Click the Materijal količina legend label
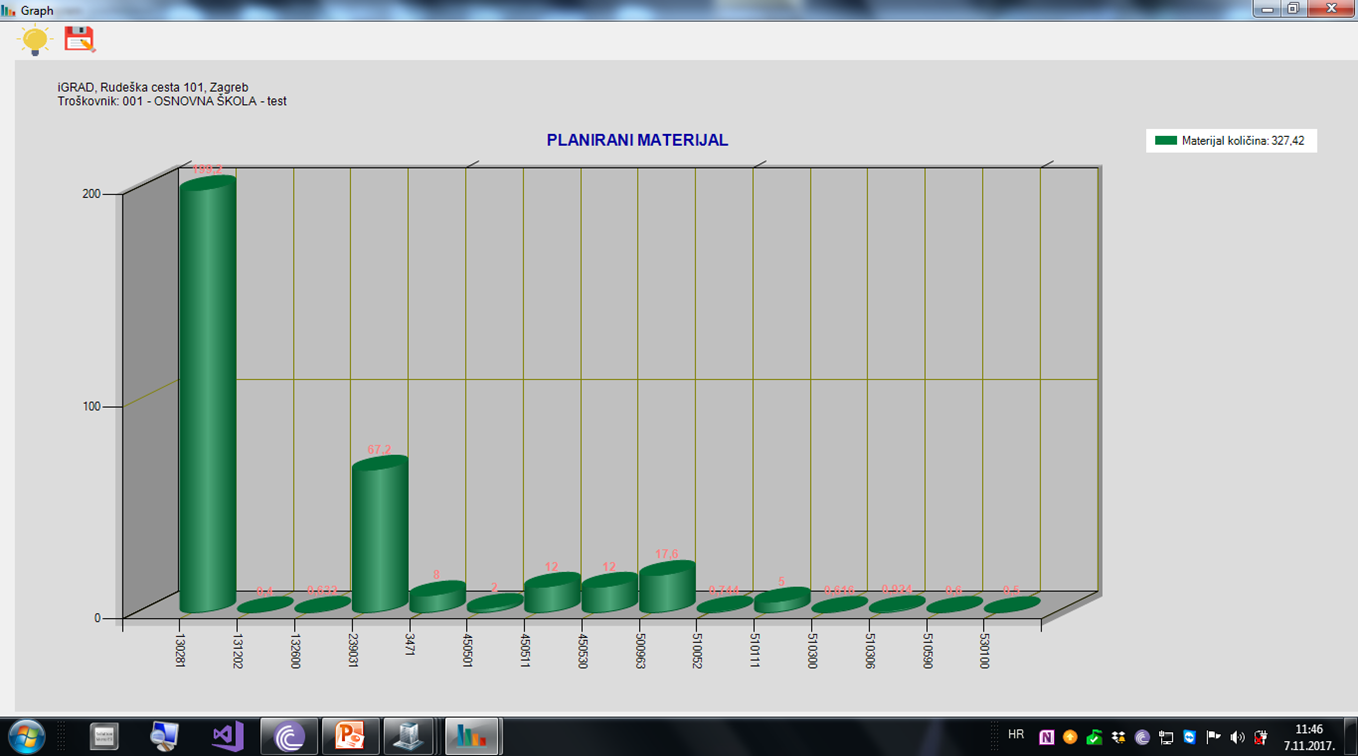This screenshot has height=756, width=1358. click(1242, 141)
